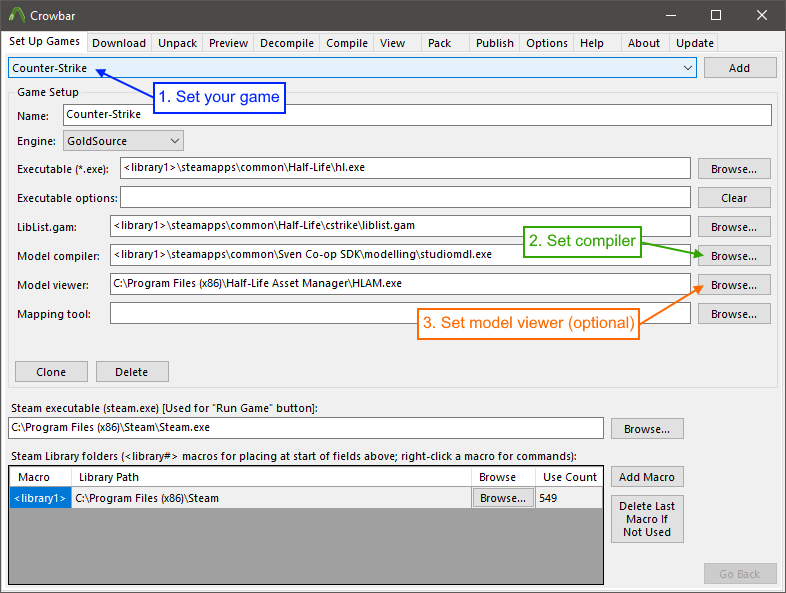This screenshot has width=786, height=593.
Task: Click the Executable (*.exe) path field
Action: [x=405, y=168]
